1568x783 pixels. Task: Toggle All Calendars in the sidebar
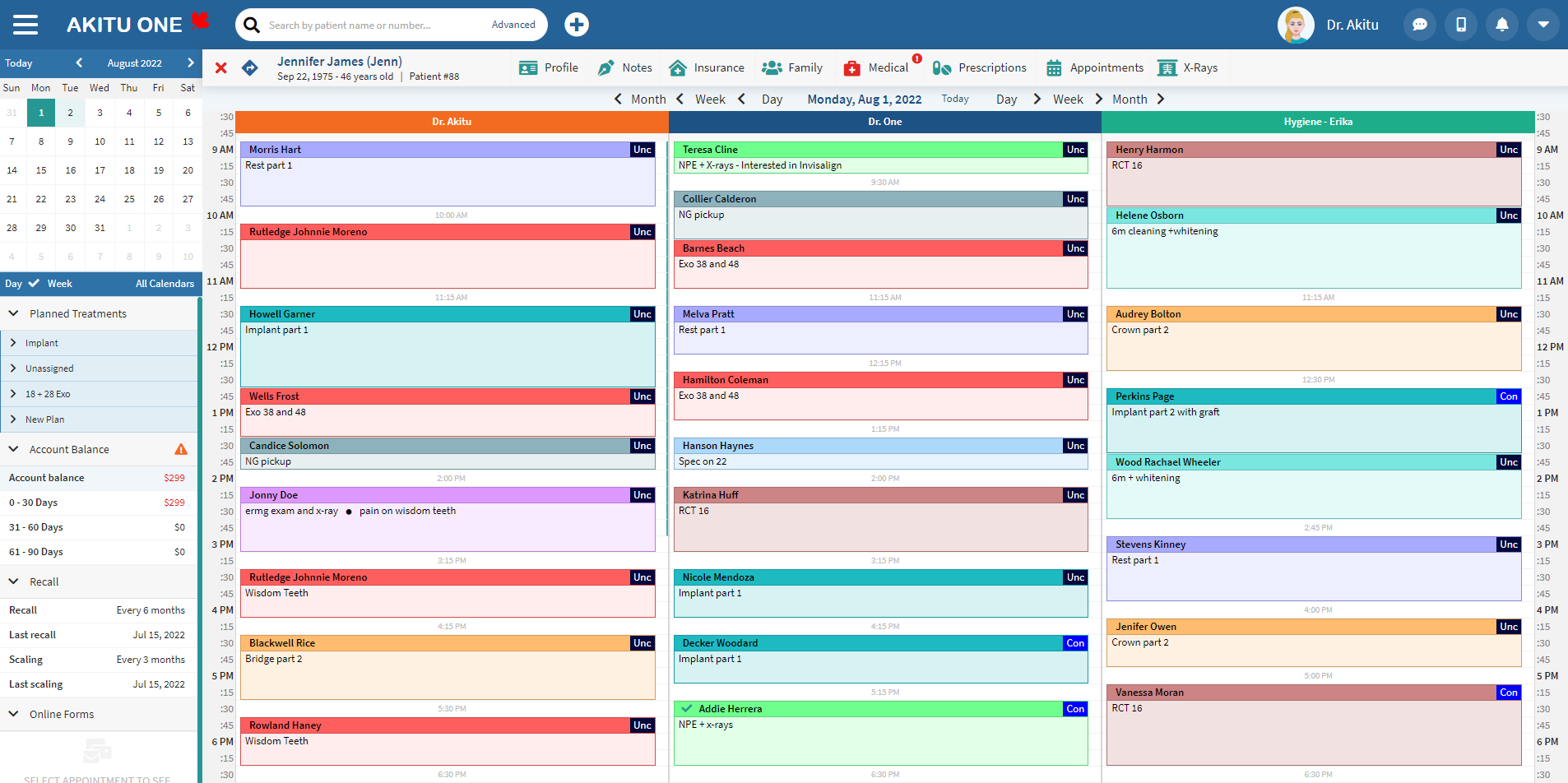click(x=165, y=284)
